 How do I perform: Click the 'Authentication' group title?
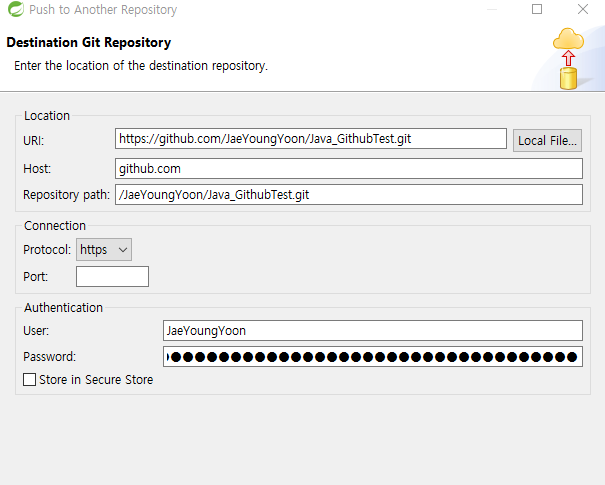63,308
